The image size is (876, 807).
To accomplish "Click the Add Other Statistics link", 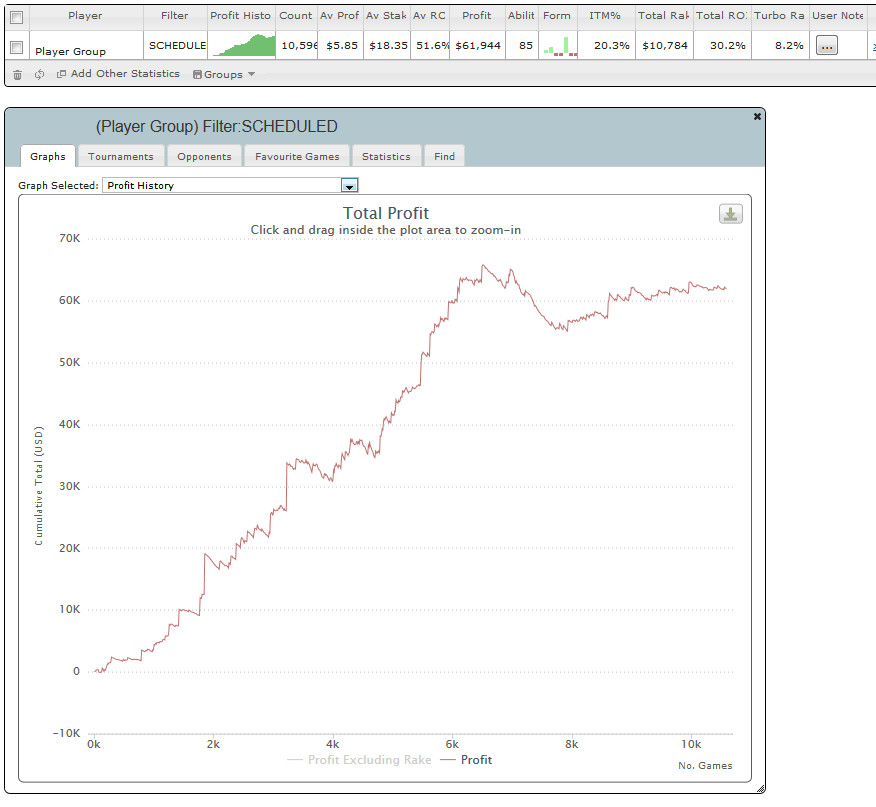I will tap(118, 74).
